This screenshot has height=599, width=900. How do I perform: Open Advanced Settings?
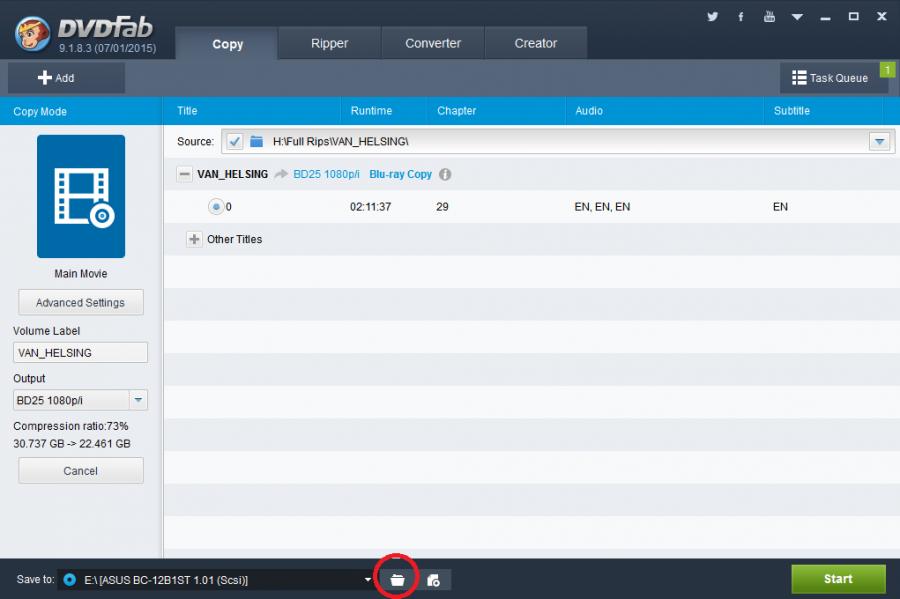[x=81, y=302]
